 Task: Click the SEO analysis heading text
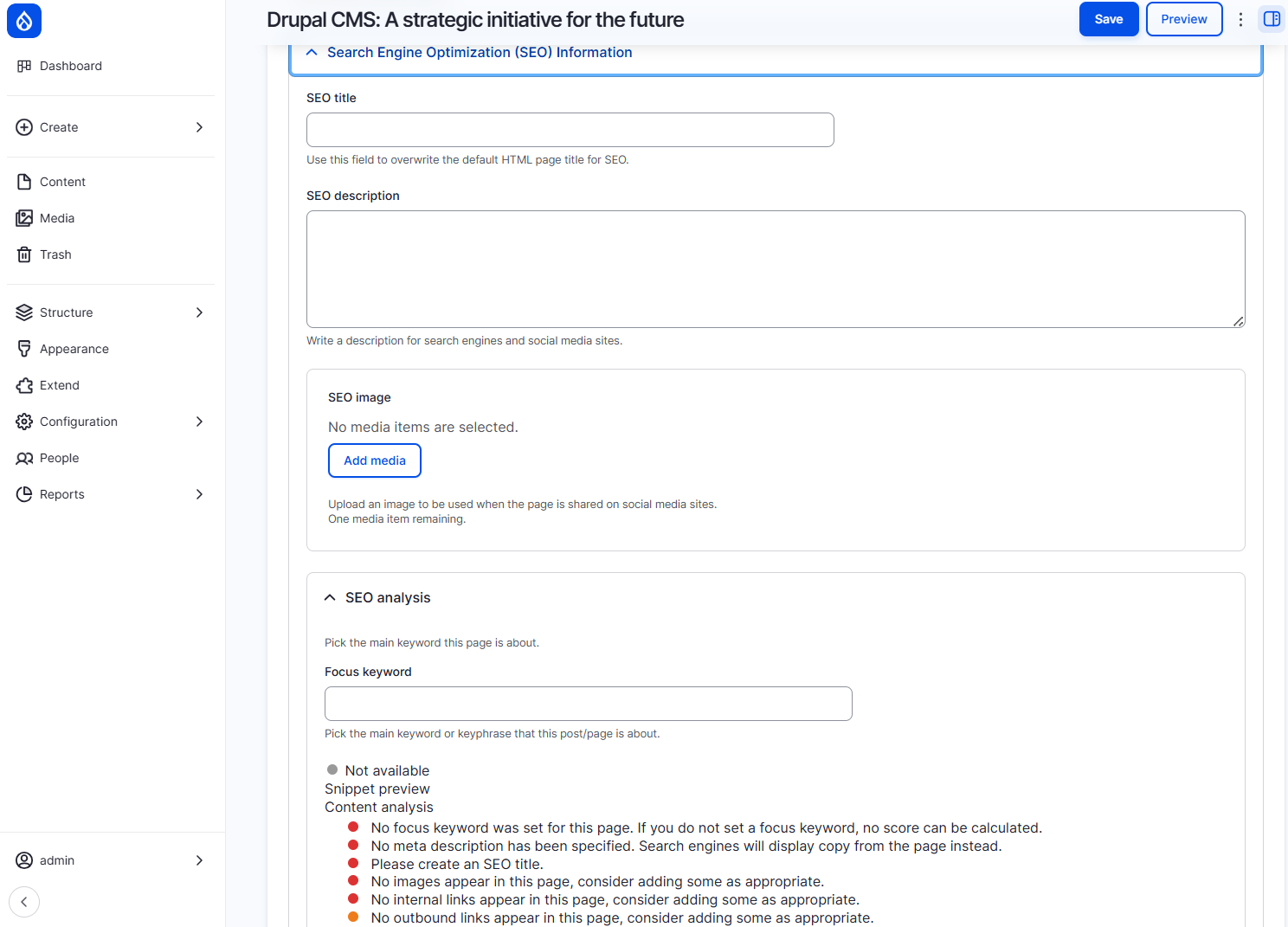pyautogui.click(x=388, y=597)
